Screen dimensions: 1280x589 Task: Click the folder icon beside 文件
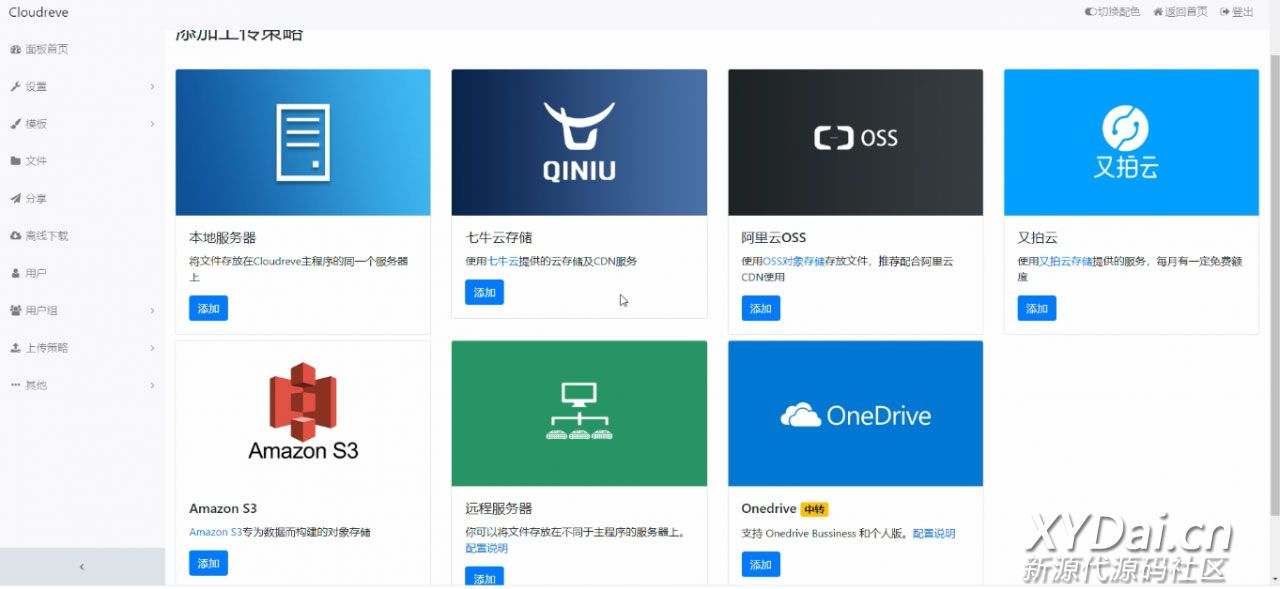pos(15,161)
